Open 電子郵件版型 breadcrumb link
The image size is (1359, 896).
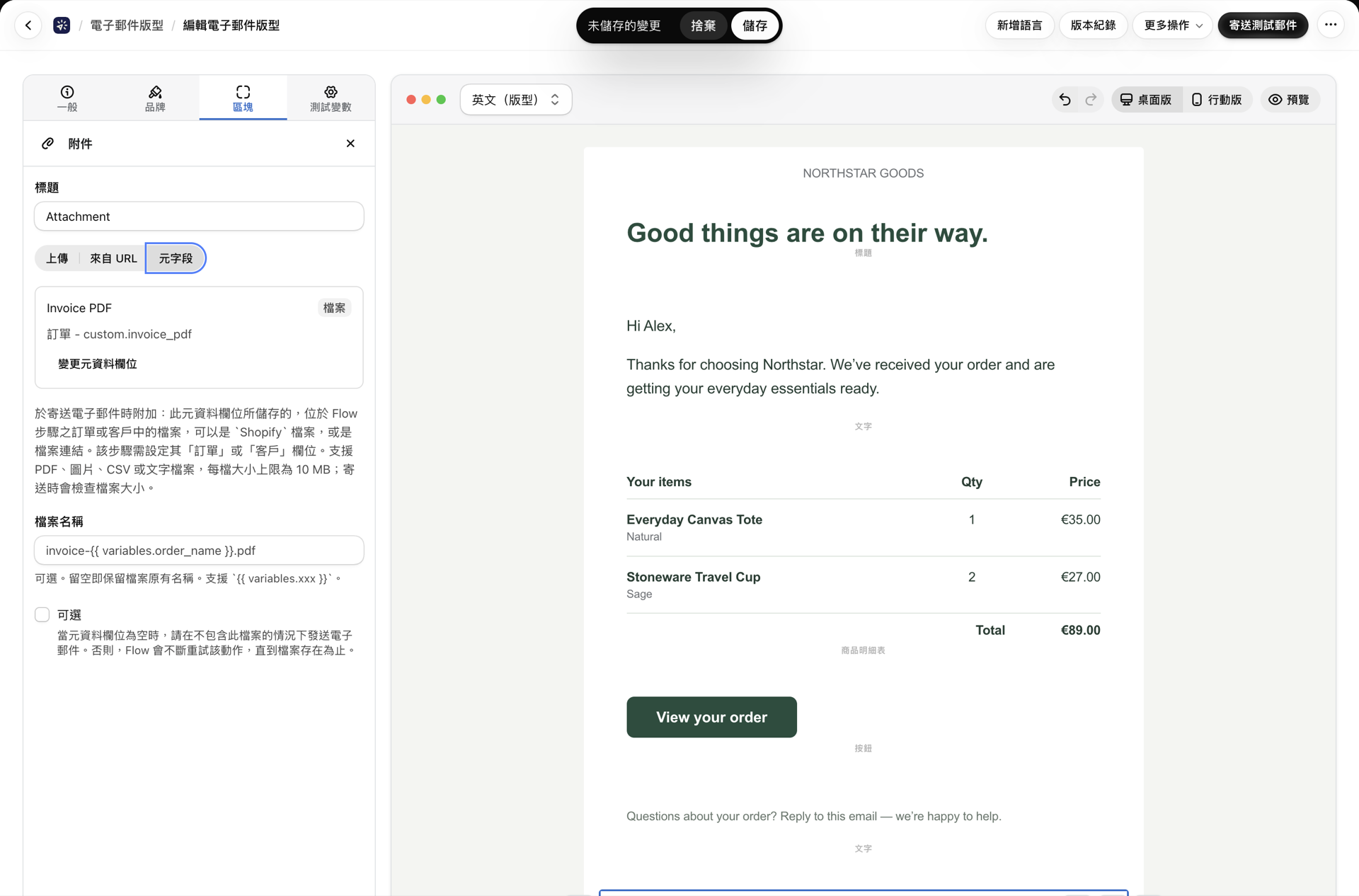pos(127,25)
